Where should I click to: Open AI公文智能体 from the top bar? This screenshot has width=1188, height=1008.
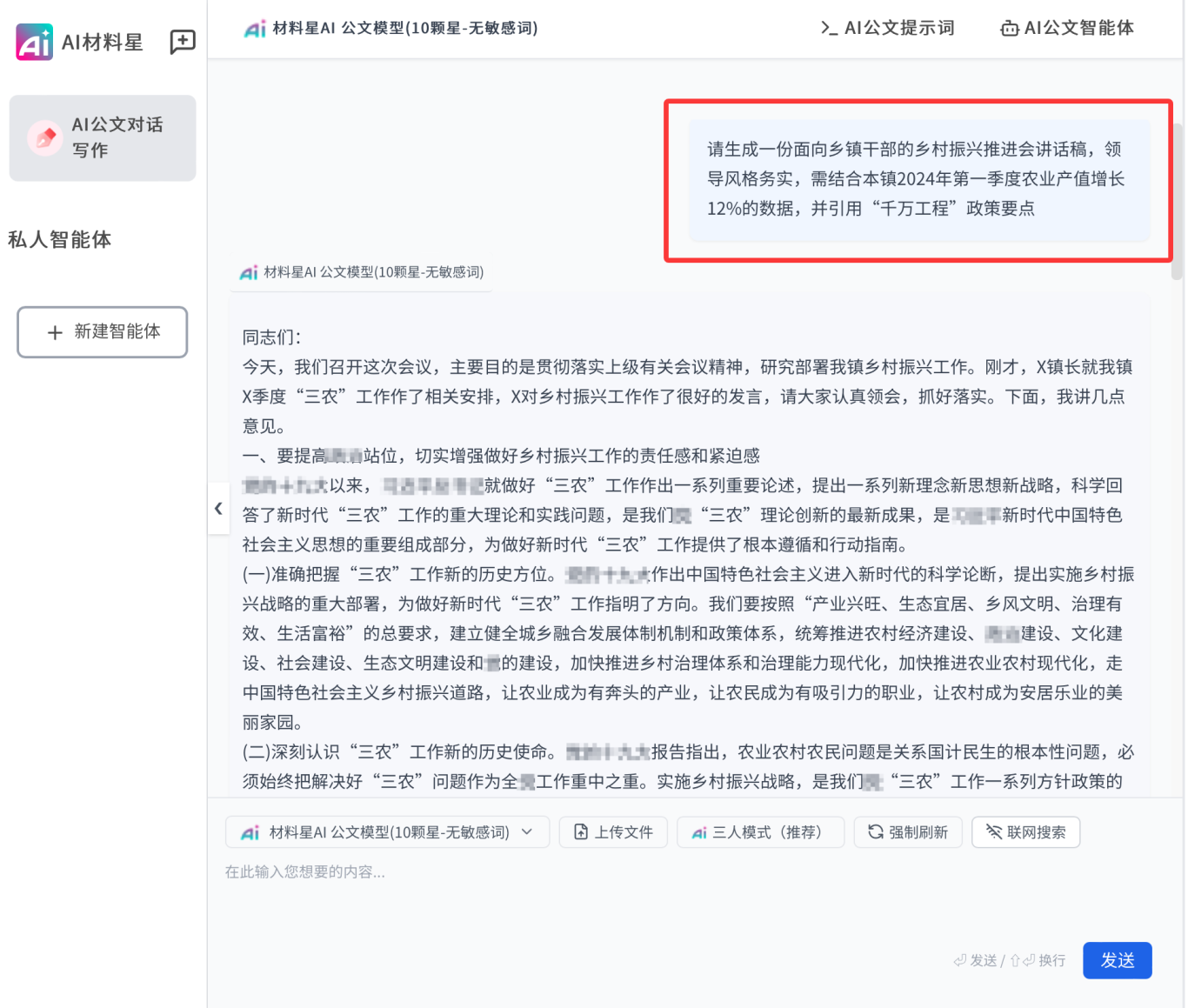[1067, 28]
